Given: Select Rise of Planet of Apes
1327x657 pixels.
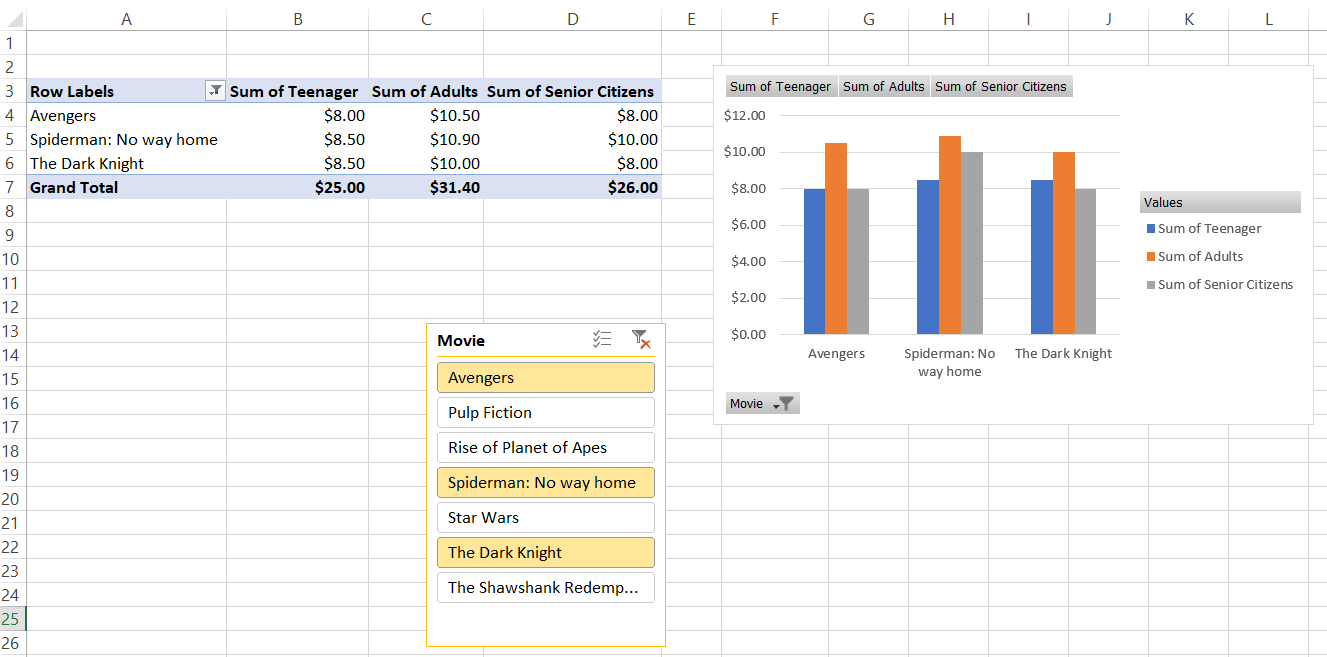Looking at the screenshot, I should pyautogui.click(x=545, y=448).
